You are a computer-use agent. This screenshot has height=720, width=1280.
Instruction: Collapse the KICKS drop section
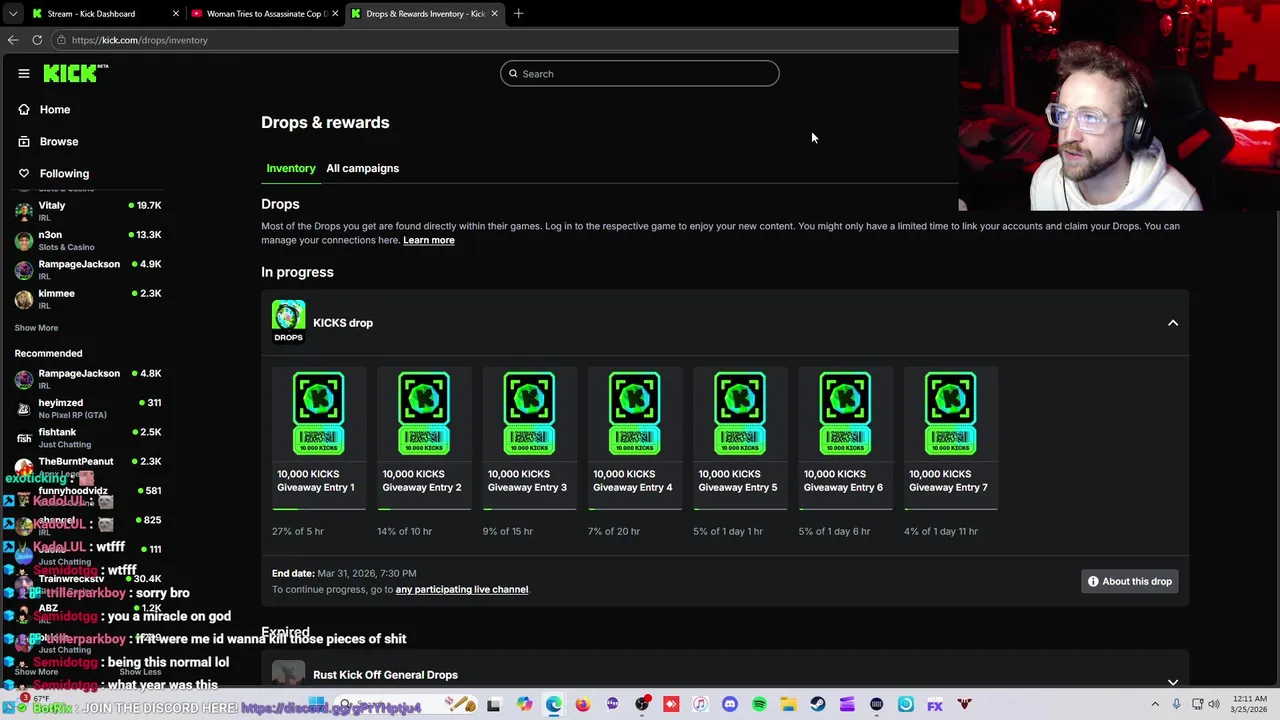[1173, 323]
